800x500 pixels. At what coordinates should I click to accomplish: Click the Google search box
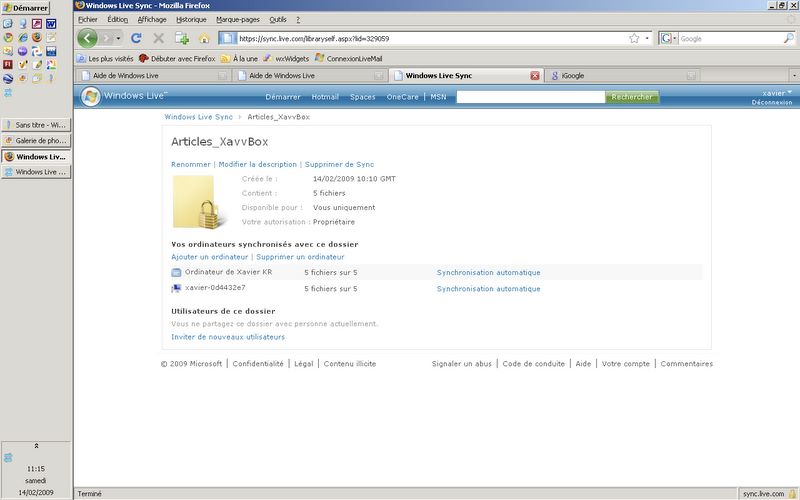coord(730,38)
